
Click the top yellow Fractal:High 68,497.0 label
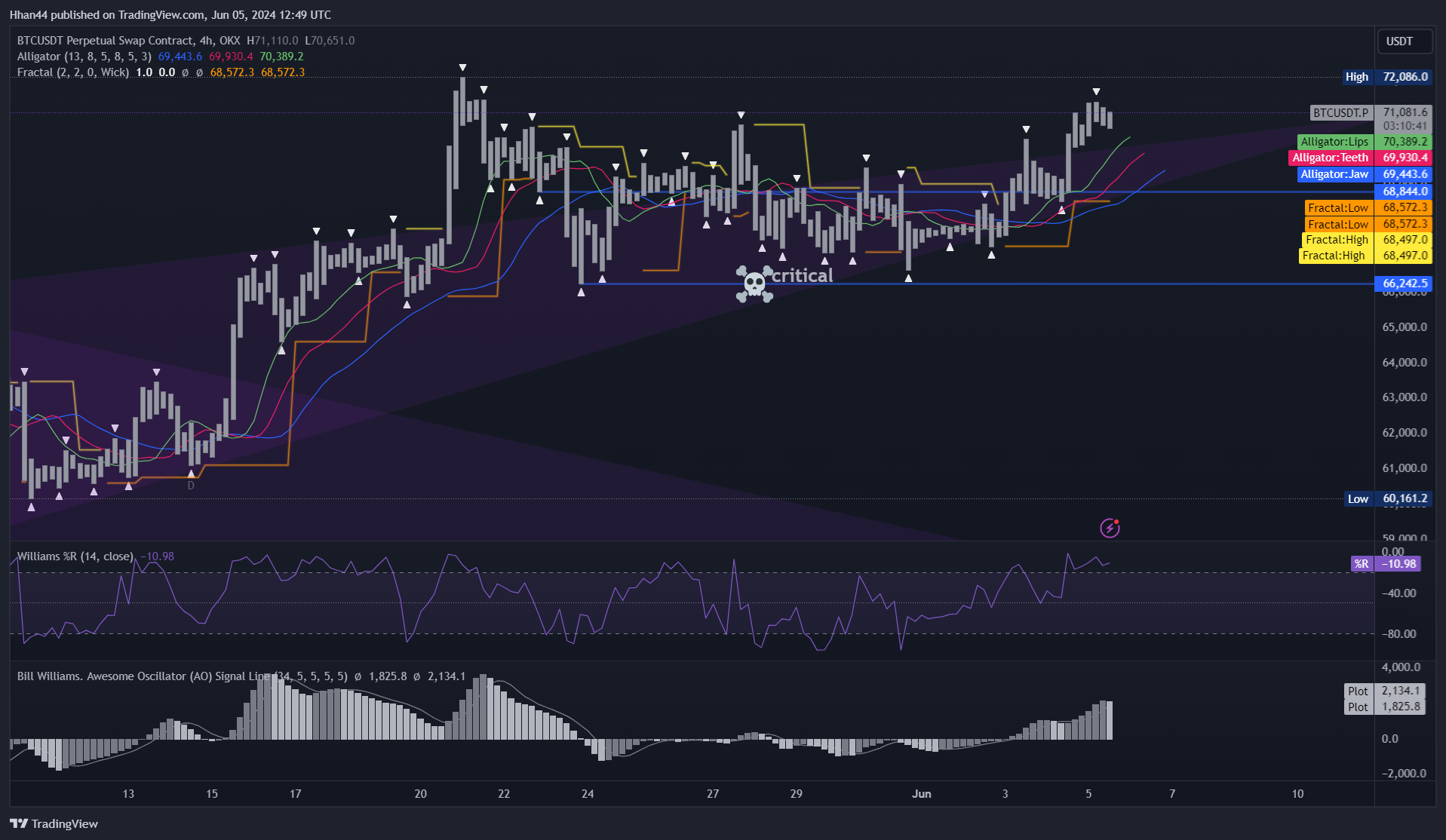coord(1367,240)
